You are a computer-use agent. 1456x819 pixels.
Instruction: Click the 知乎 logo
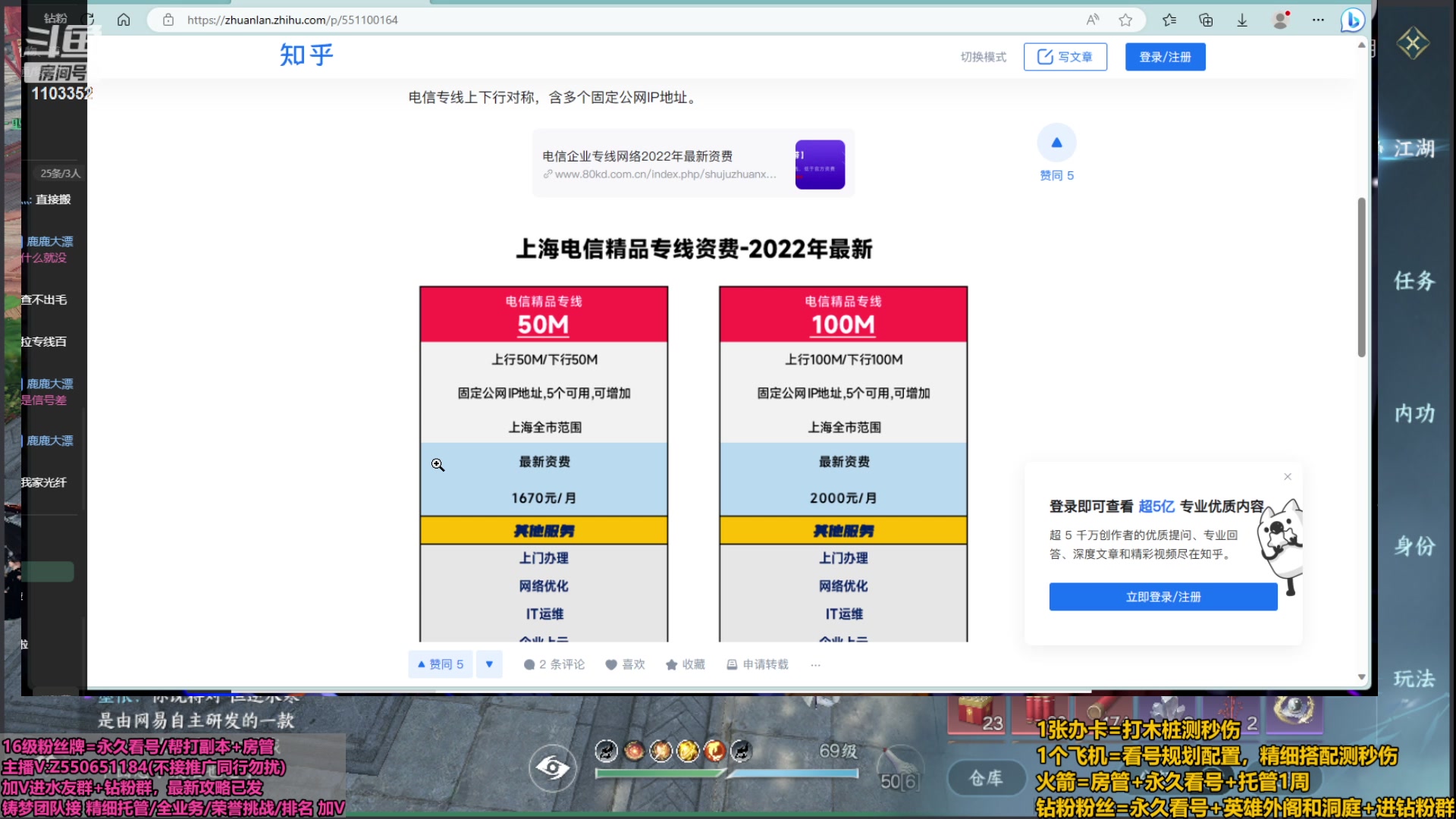tap(306, 55)
